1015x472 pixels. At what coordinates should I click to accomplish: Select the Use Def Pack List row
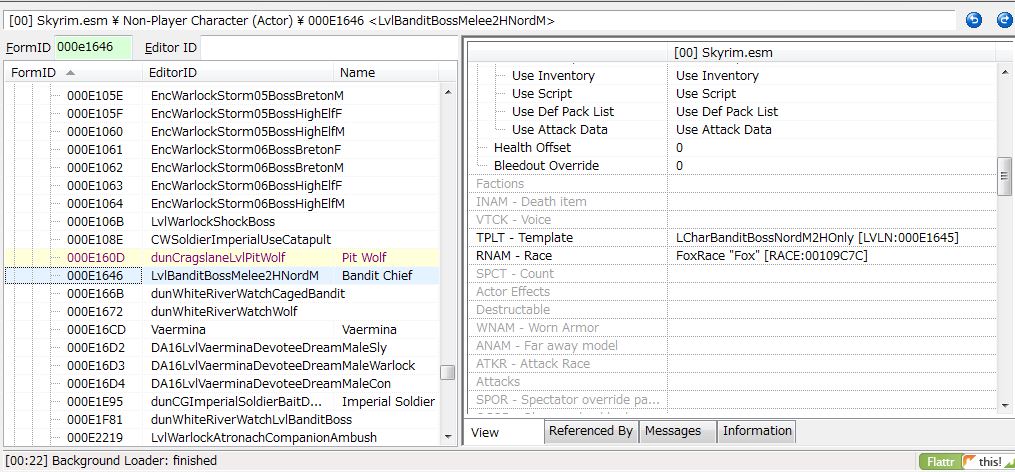[731, 111]
